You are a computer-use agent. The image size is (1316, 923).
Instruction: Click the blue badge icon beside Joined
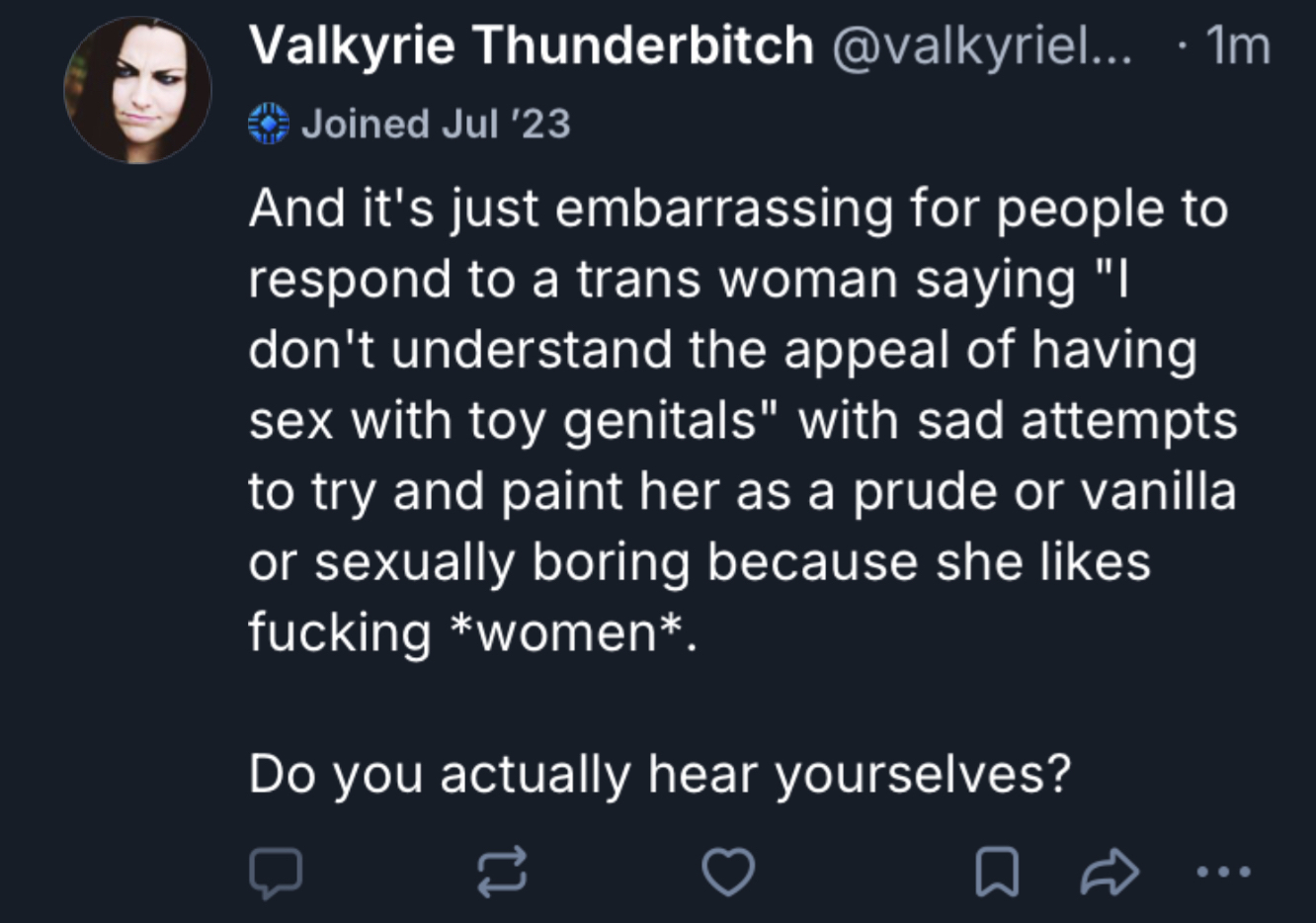(268, 125)
